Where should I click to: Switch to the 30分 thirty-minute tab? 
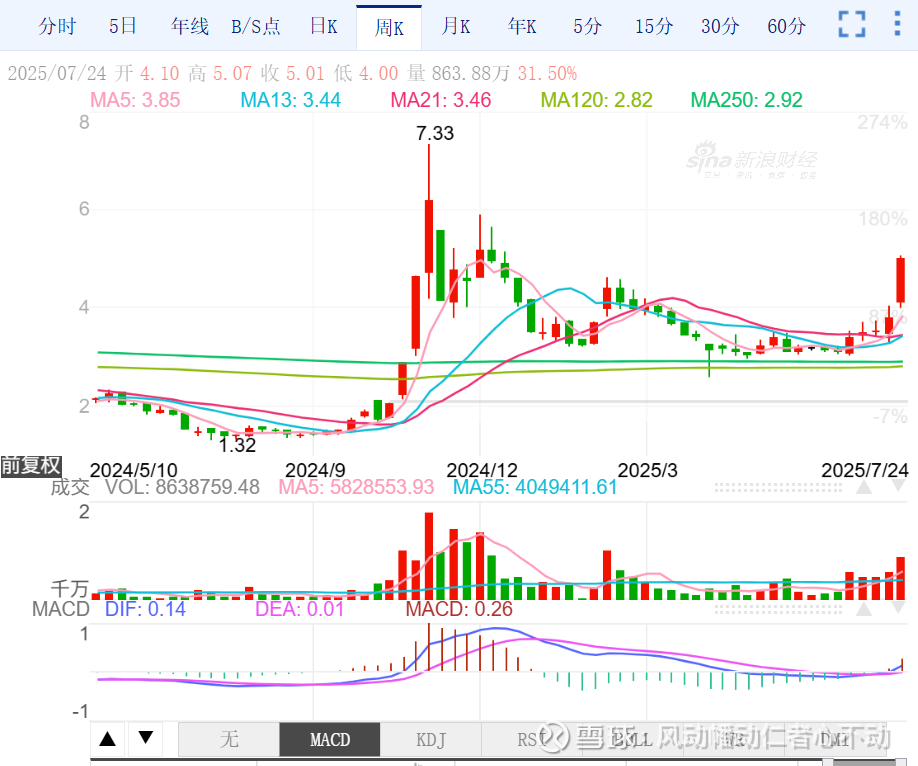pyautogui.click(x=720, y=26)
